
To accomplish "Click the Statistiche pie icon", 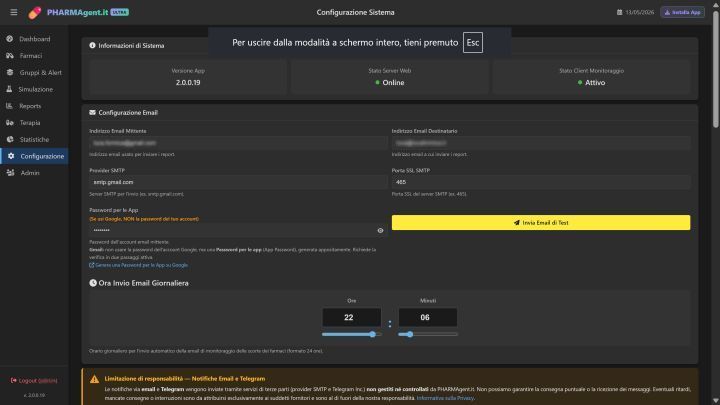I will [10, 140].
